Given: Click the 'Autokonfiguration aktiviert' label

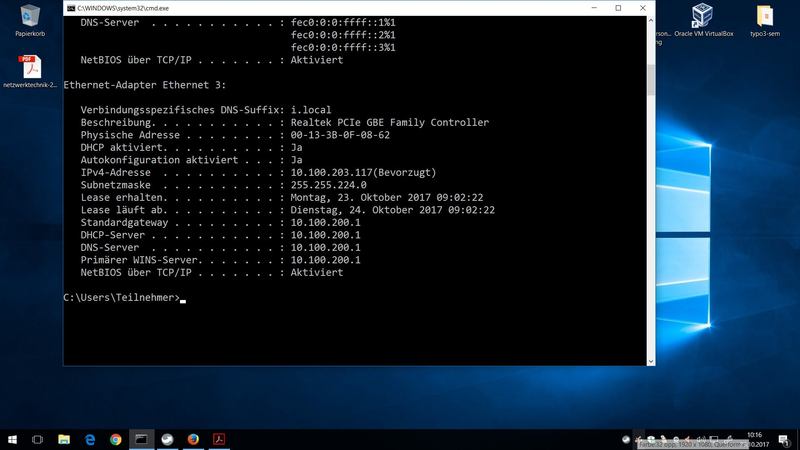Looking at the screenshot, I should [x=159, y=160].
